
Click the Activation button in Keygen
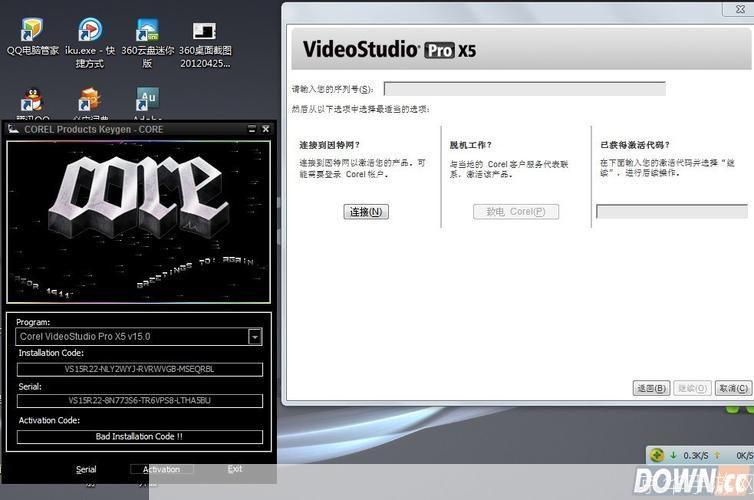coord(162,469)
